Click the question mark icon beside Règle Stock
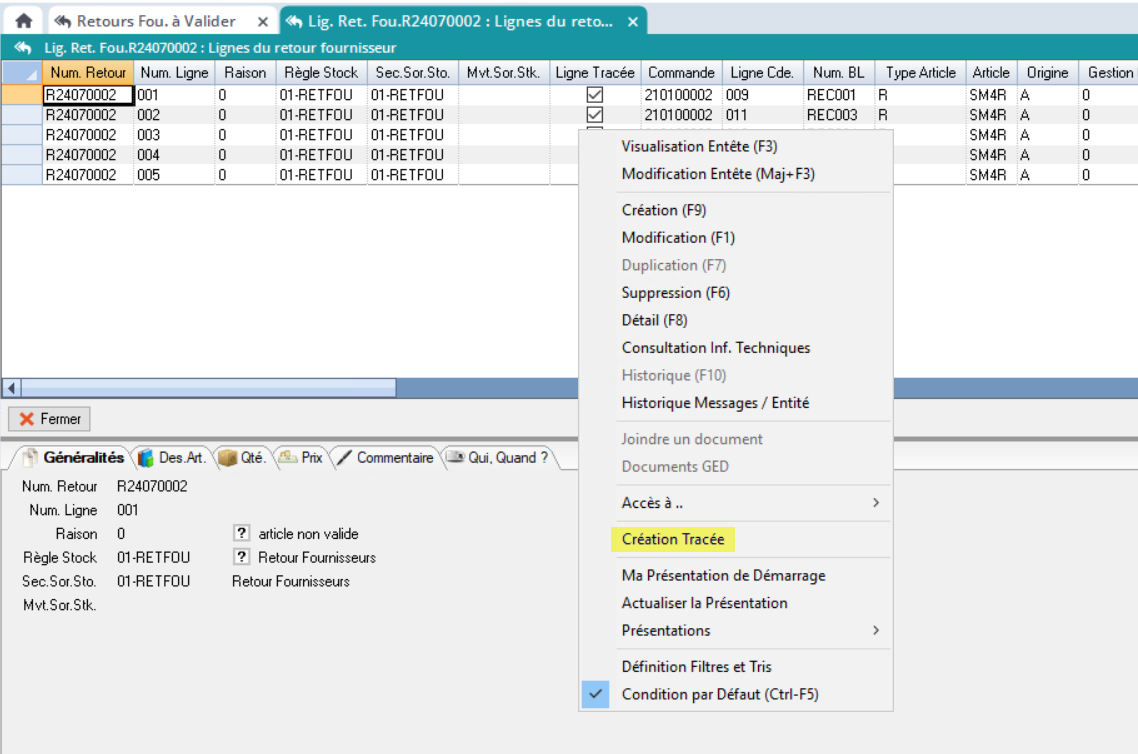Image resolution: width=1138 pixels, height=754 pixels. tap(241, 557)
